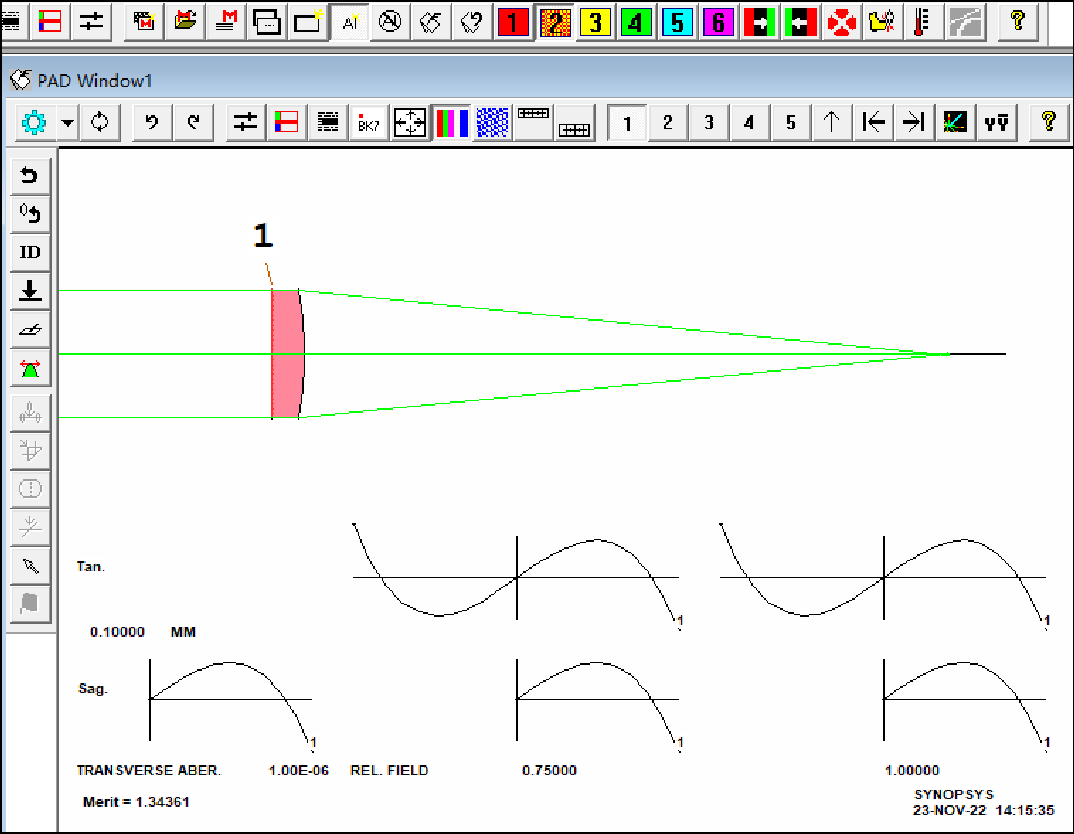The image size is (1074, 834).
Task: Click the pink lens element in drawing
Action: point(287,354)
